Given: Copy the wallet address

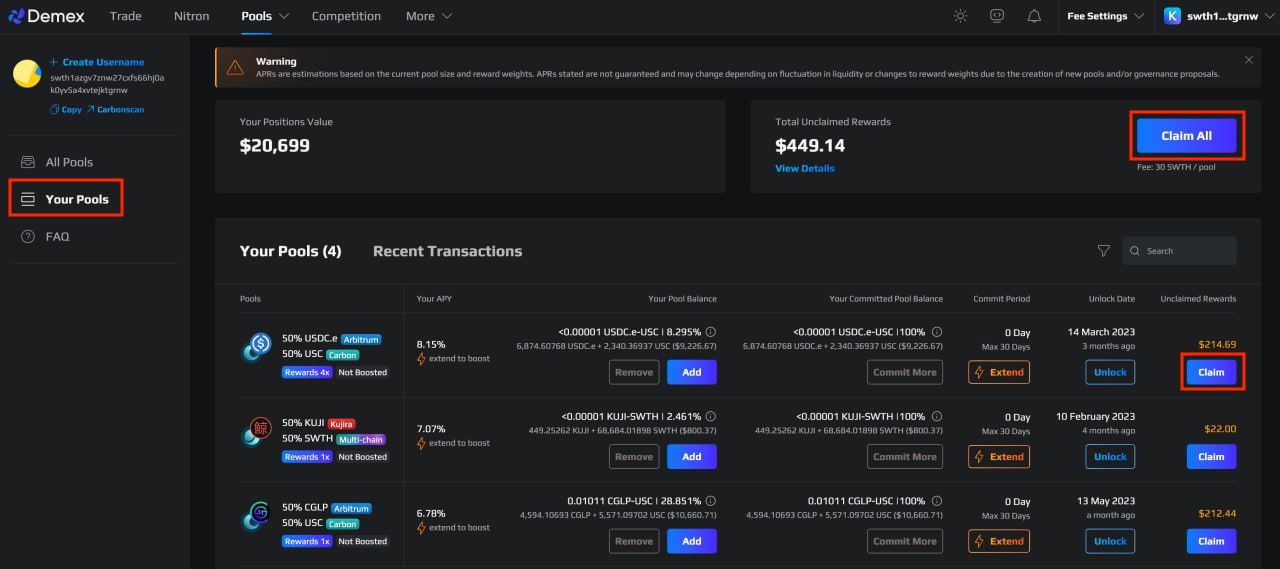Looking at the screenshot, I should click(65, 109).
